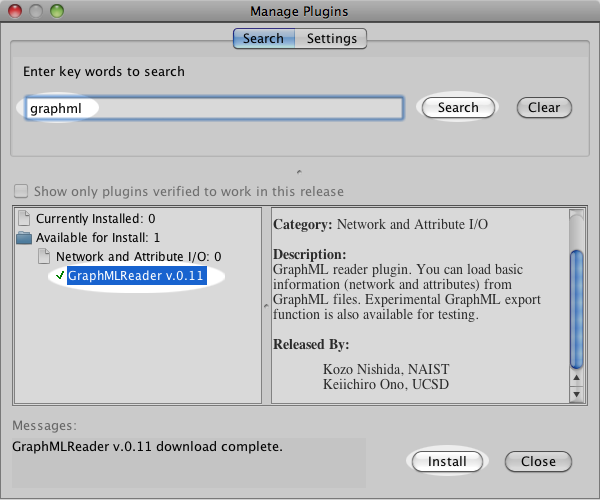Viewport: 600px width, 500px height.
Task: Click the green checkmark next to GraphMLReader
Action: click(60, 276)
